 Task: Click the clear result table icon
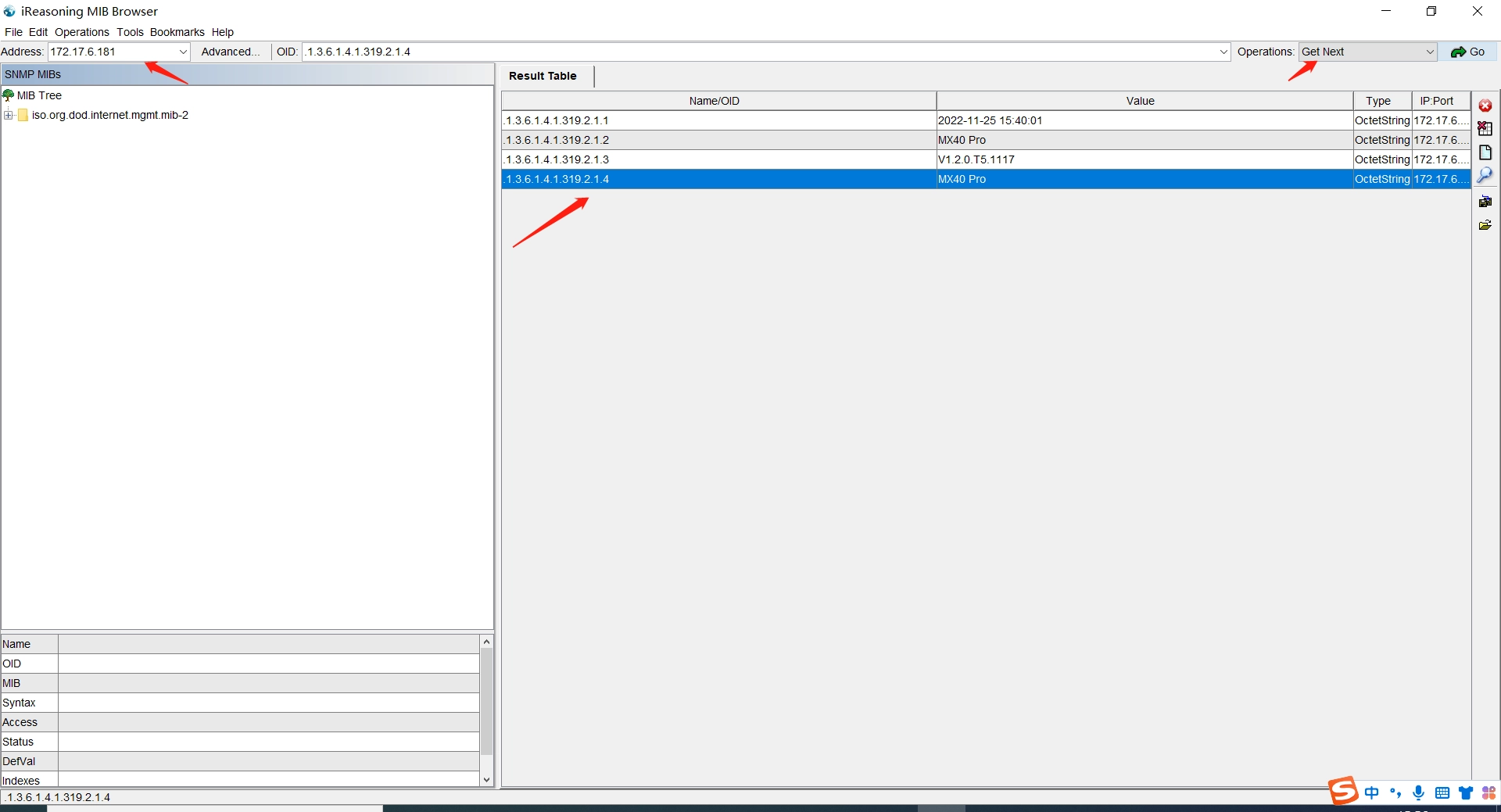point(1485,129)
